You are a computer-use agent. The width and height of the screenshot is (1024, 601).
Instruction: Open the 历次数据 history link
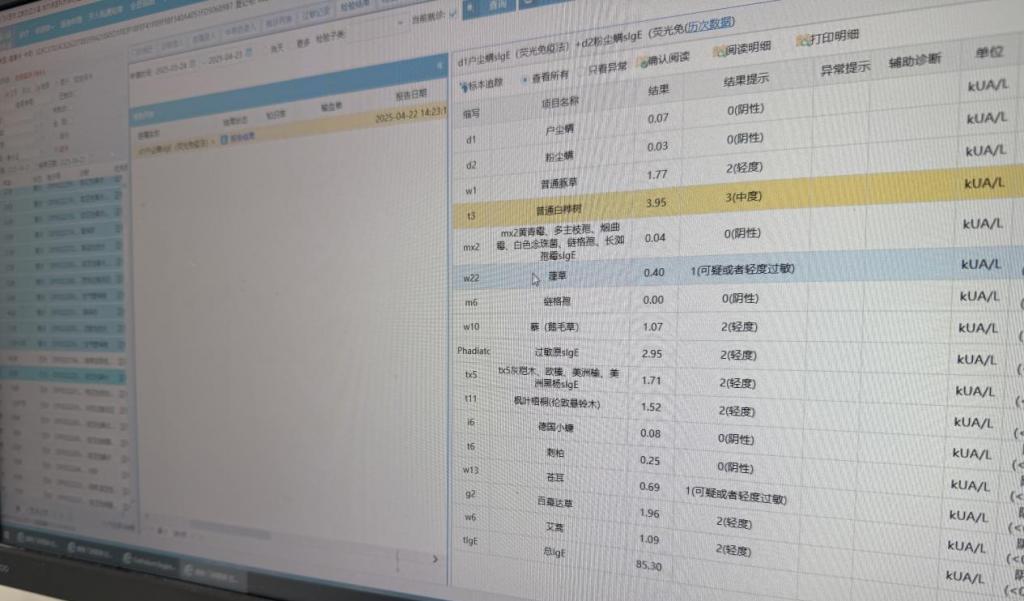coord(711,25)
